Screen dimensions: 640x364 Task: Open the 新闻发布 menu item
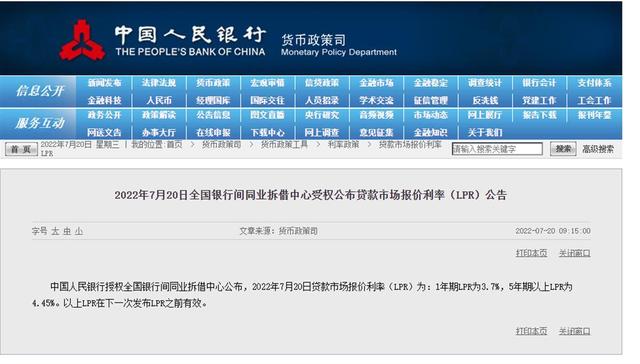[x=104, y=83]
